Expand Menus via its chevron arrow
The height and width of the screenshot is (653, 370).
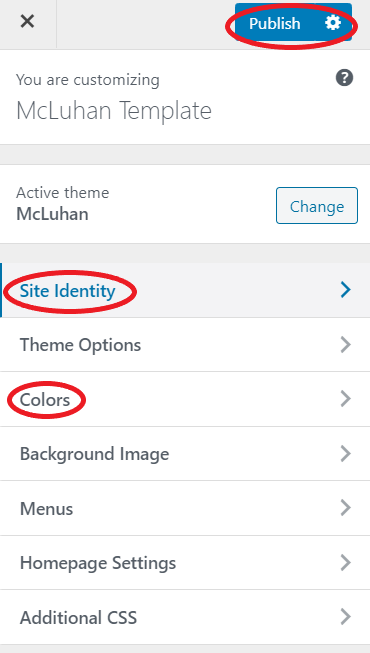tap(345, 508)
